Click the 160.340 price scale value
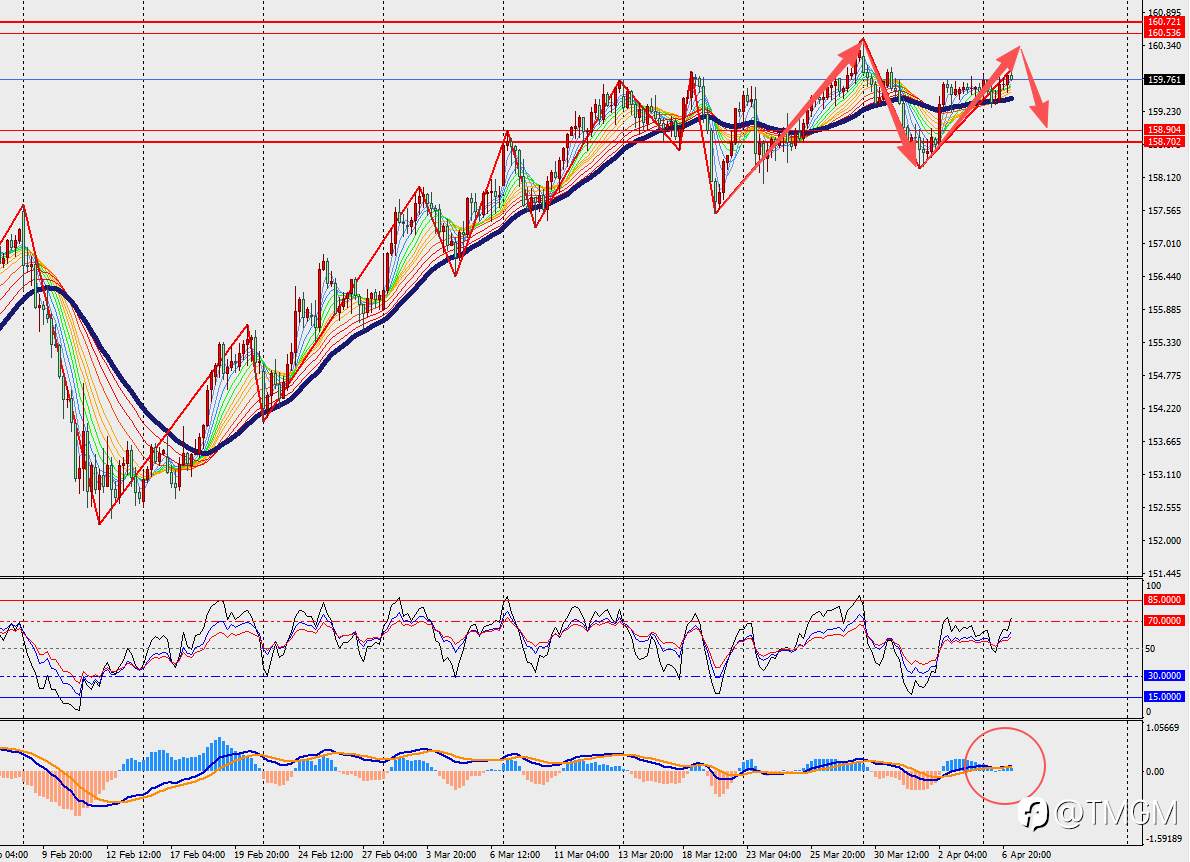1190x862 pixels. tap(1164, 46)
